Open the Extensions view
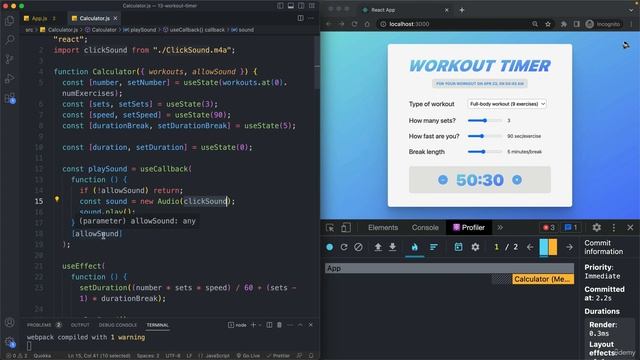The image size is (640, 360). tap(10, 98)
